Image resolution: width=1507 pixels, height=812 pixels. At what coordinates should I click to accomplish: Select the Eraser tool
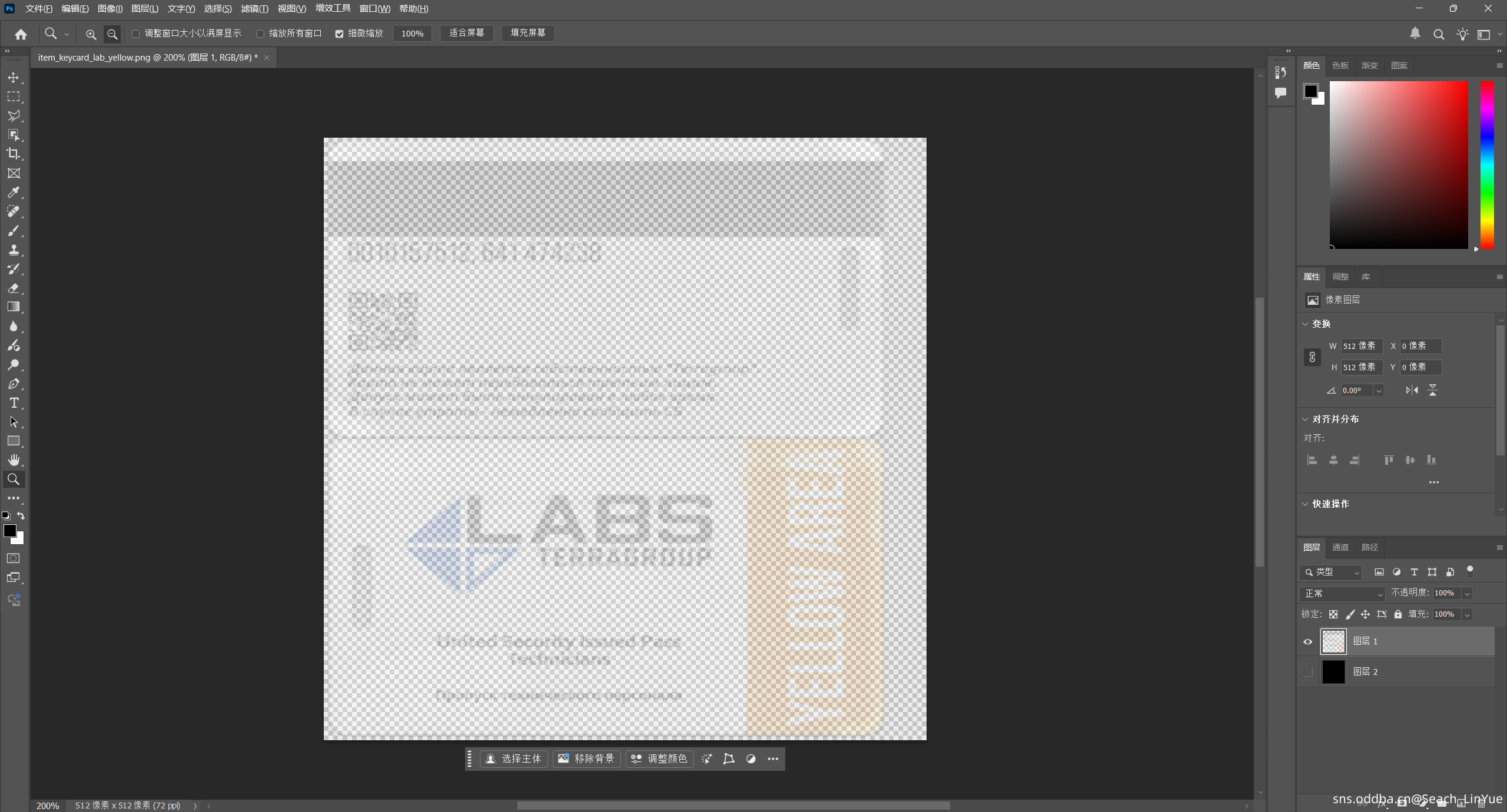[x=14, y=288]
